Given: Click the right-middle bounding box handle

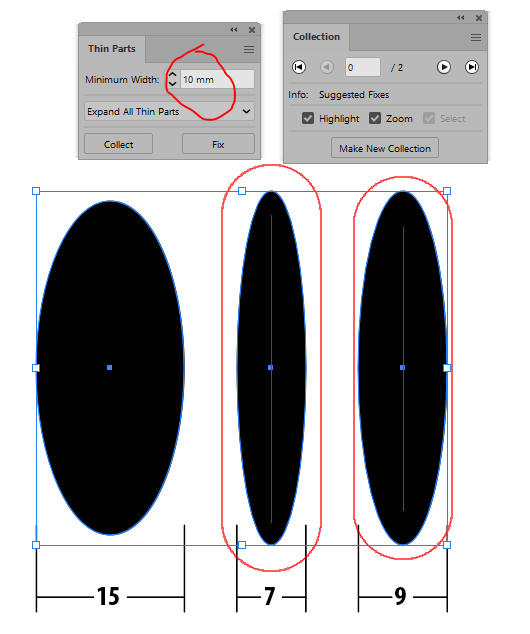Looking at the screenshot, I should pyautogui.click(x=447, y=368).
